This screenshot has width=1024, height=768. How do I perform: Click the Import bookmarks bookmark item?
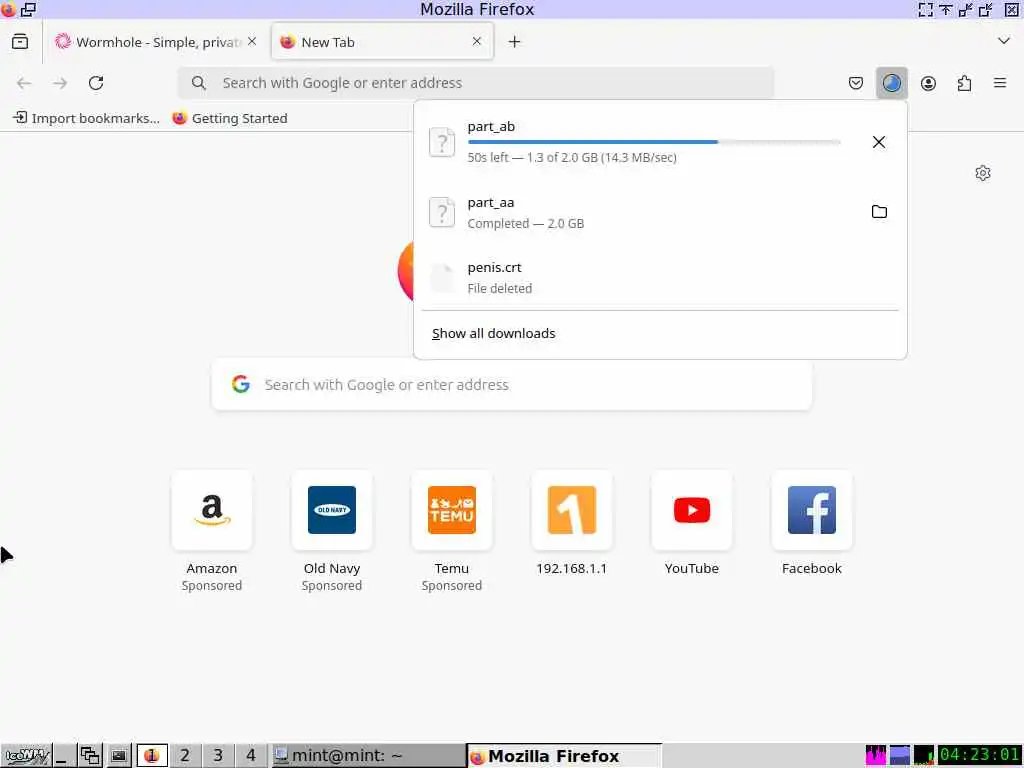pyautogui.click(x=86, y=118)
